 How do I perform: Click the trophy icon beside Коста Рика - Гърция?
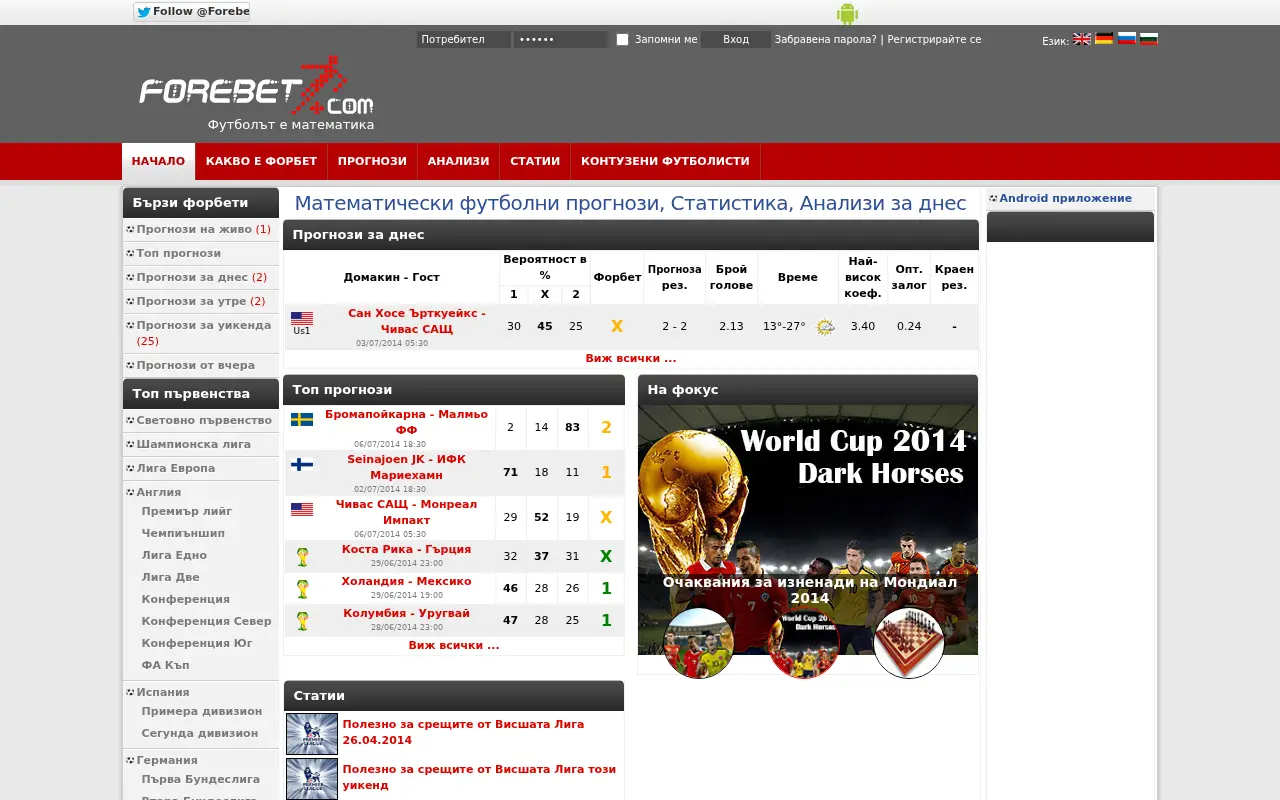302,557
